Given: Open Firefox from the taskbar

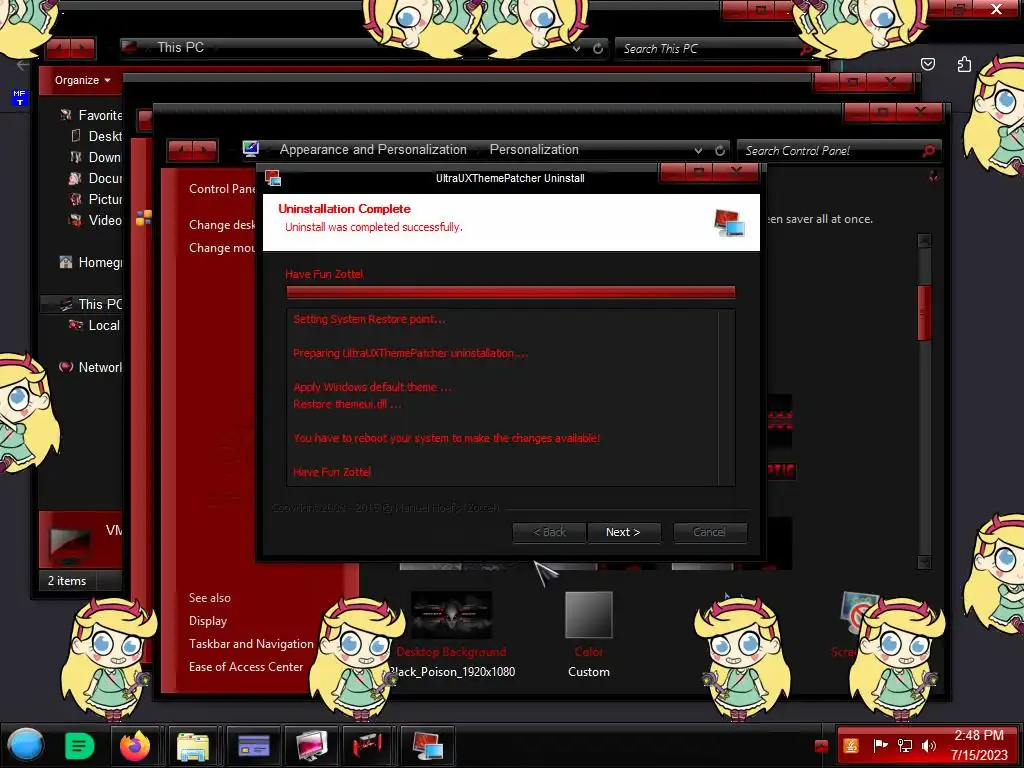Looking at the screenshot, I should pos(135,746).
